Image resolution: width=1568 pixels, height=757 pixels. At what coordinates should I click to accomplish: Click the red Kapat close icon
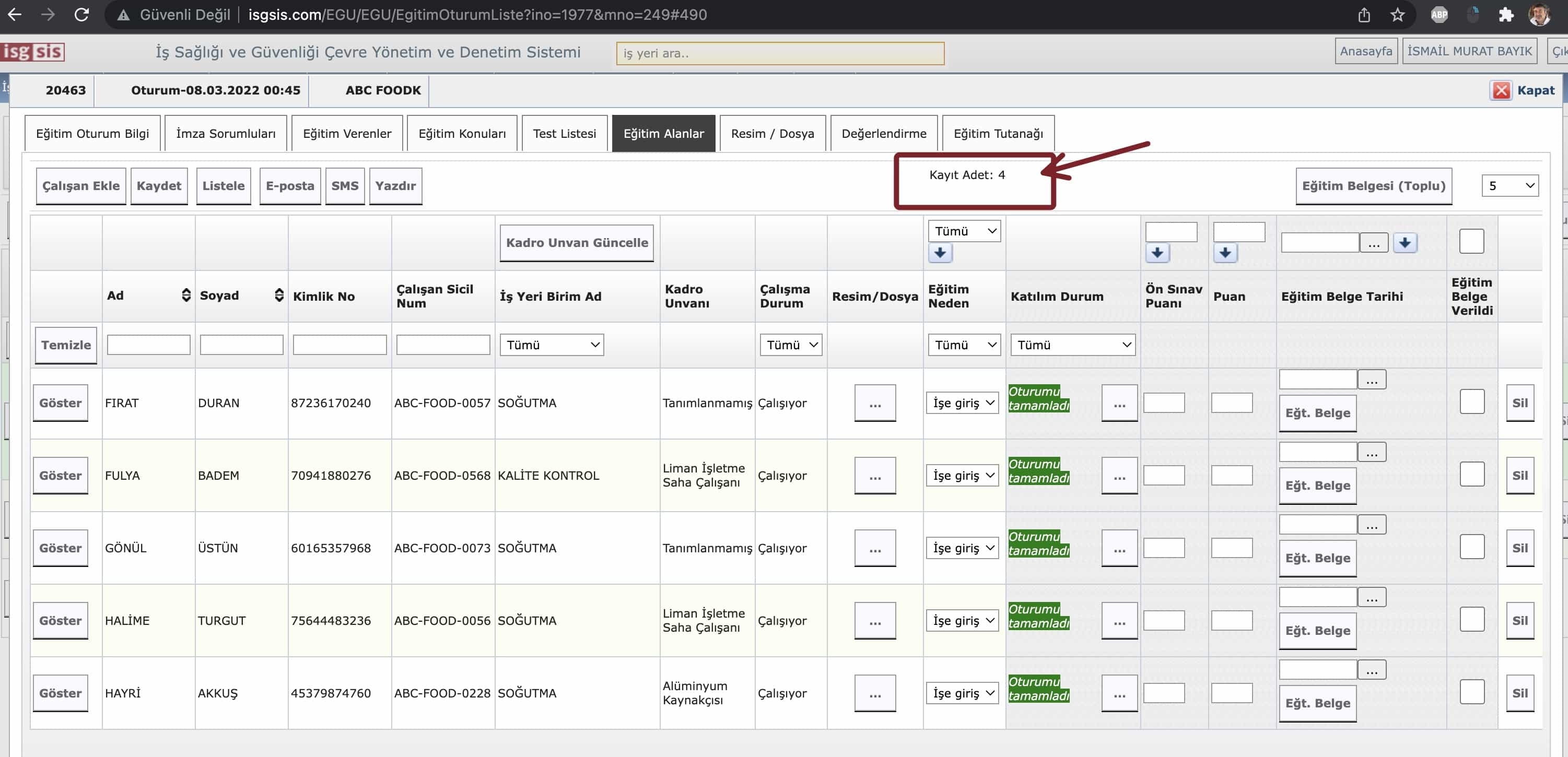(1501, 90)
